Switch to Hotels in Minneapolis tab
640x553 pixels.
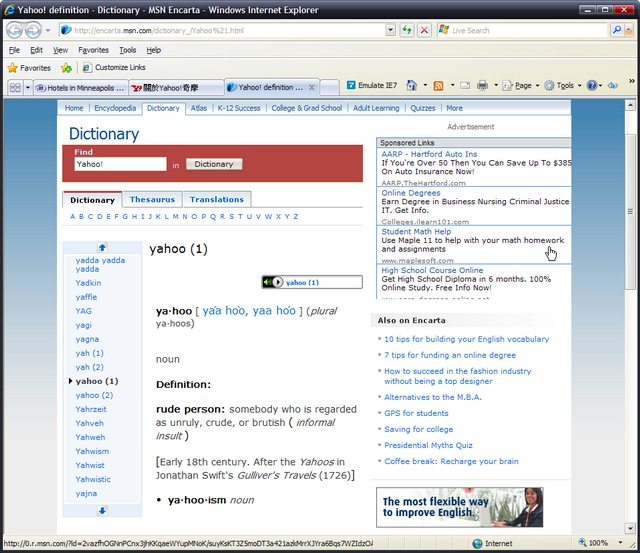pyautogui.click(x=80, y=88)
